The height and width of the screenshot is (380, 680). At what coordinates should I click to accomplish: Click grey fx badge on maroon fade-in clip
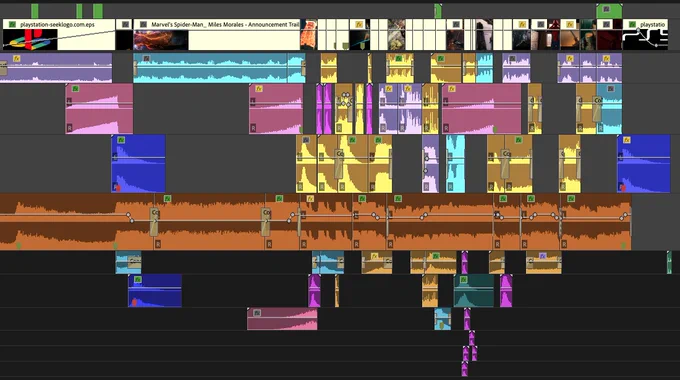[x=257, y=313]
